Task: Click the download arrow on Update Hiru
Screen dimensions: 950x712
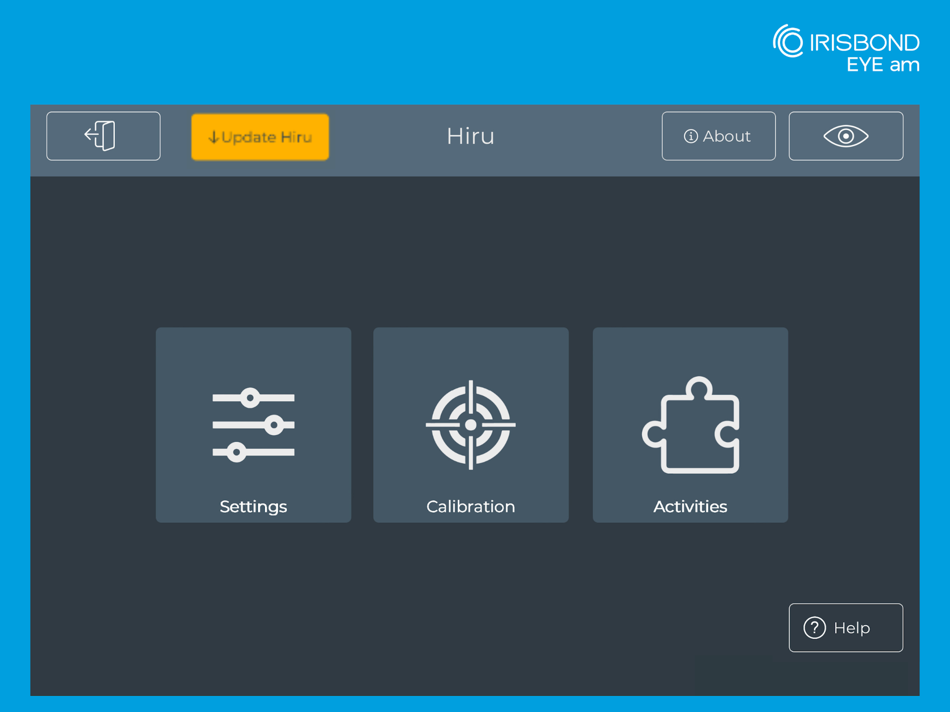Action: [x=213, y=138]
